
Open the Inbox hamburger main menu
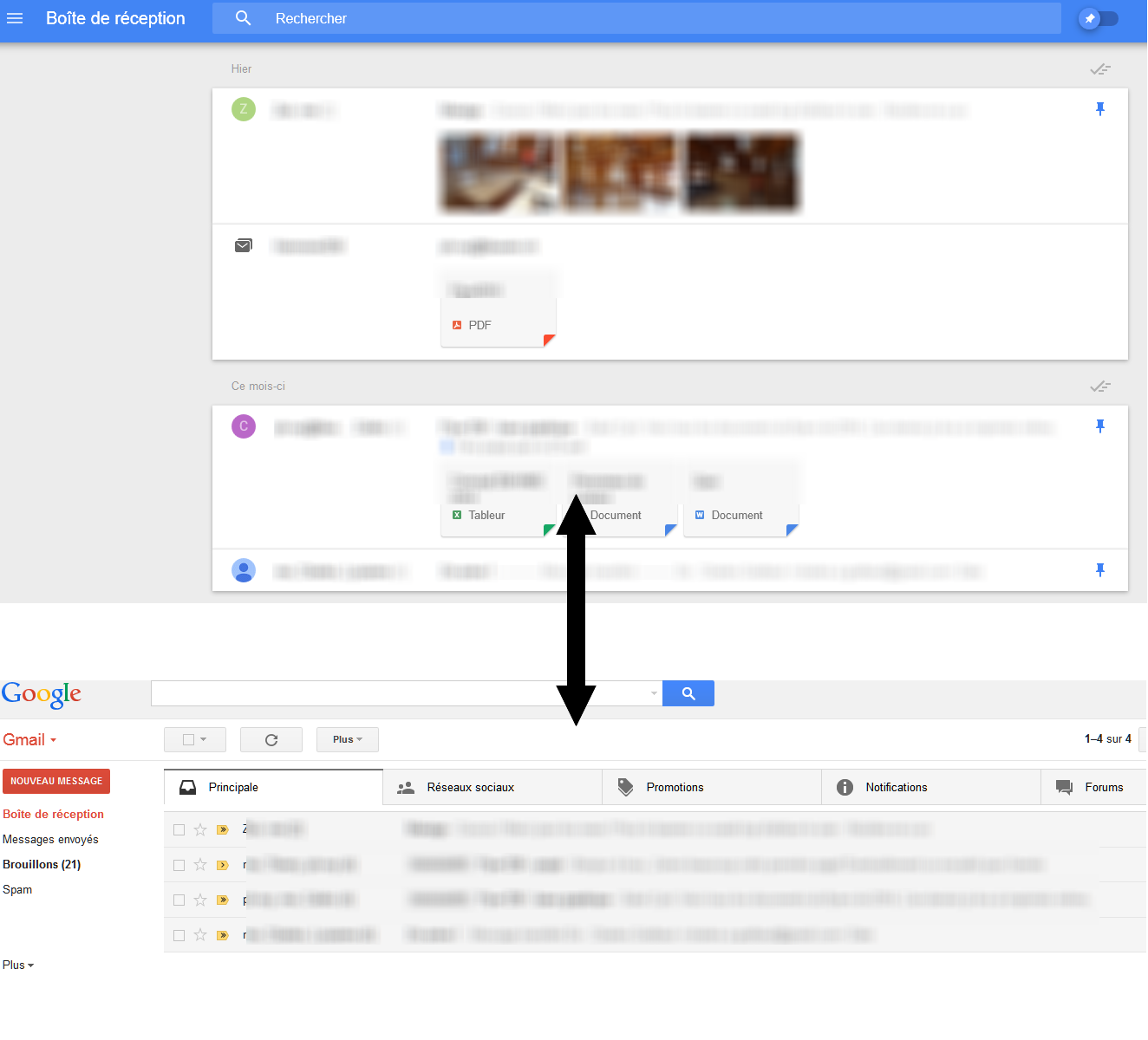click(15, 18)
